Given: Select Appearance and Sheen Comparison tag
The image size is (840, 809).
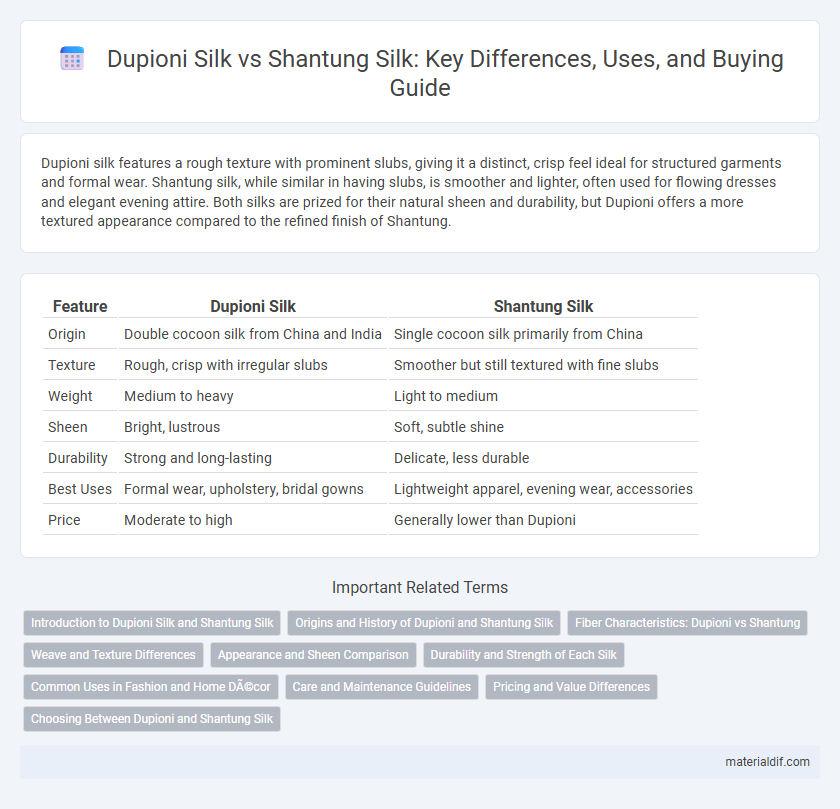Looking at the screenshot, I should pos(313,655).
